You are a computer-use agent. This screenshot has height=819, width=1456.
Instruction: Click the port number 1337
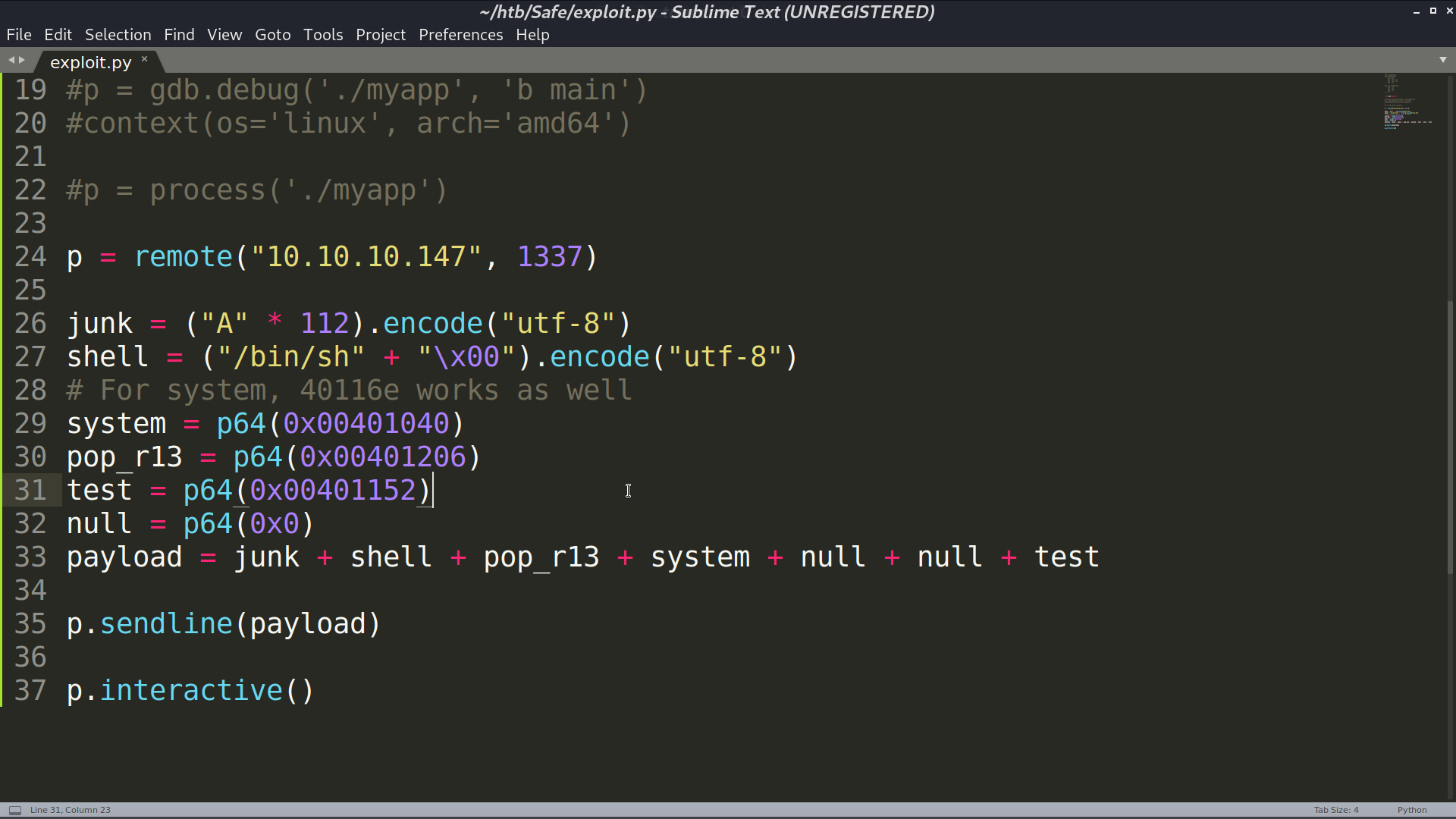pyautogui.click(x=550, y=257)
